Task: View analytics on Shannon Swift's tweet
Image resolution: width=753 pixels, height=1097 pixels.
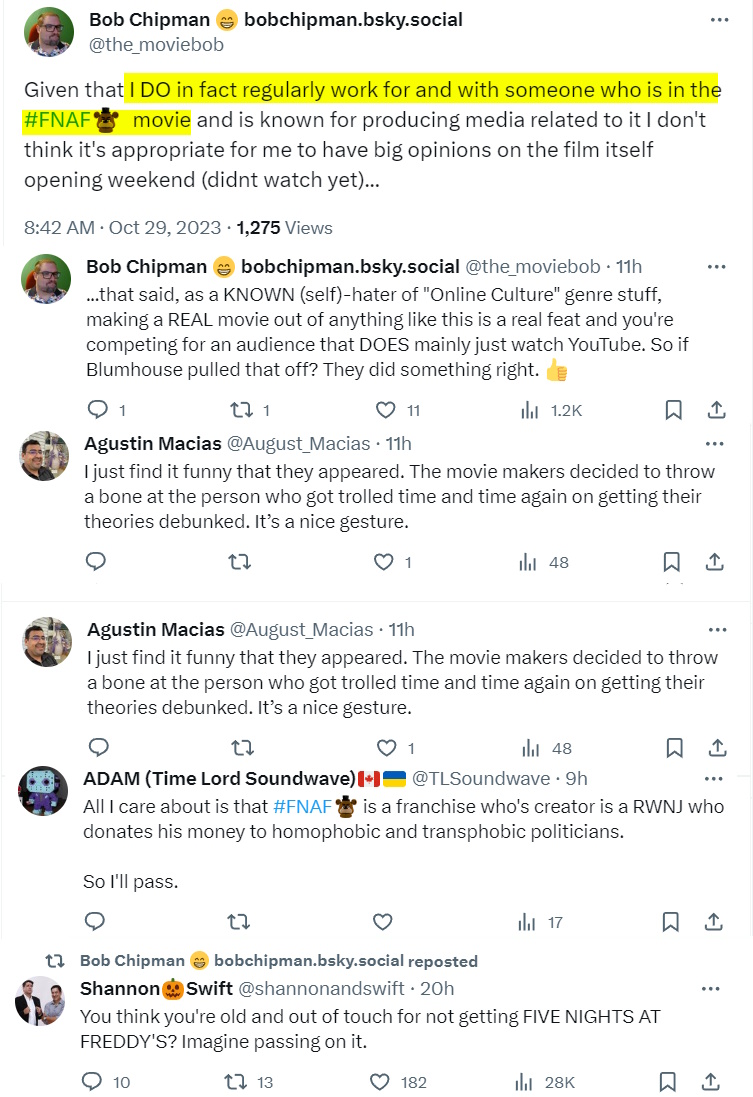Action: tap(528, 1082)
